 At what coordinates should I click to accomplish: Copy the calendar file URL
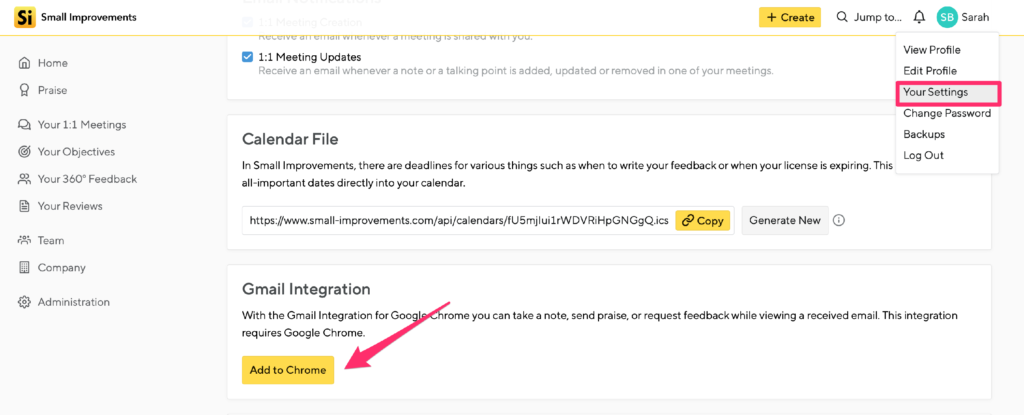pyautogui.click(x=702, y=221)
